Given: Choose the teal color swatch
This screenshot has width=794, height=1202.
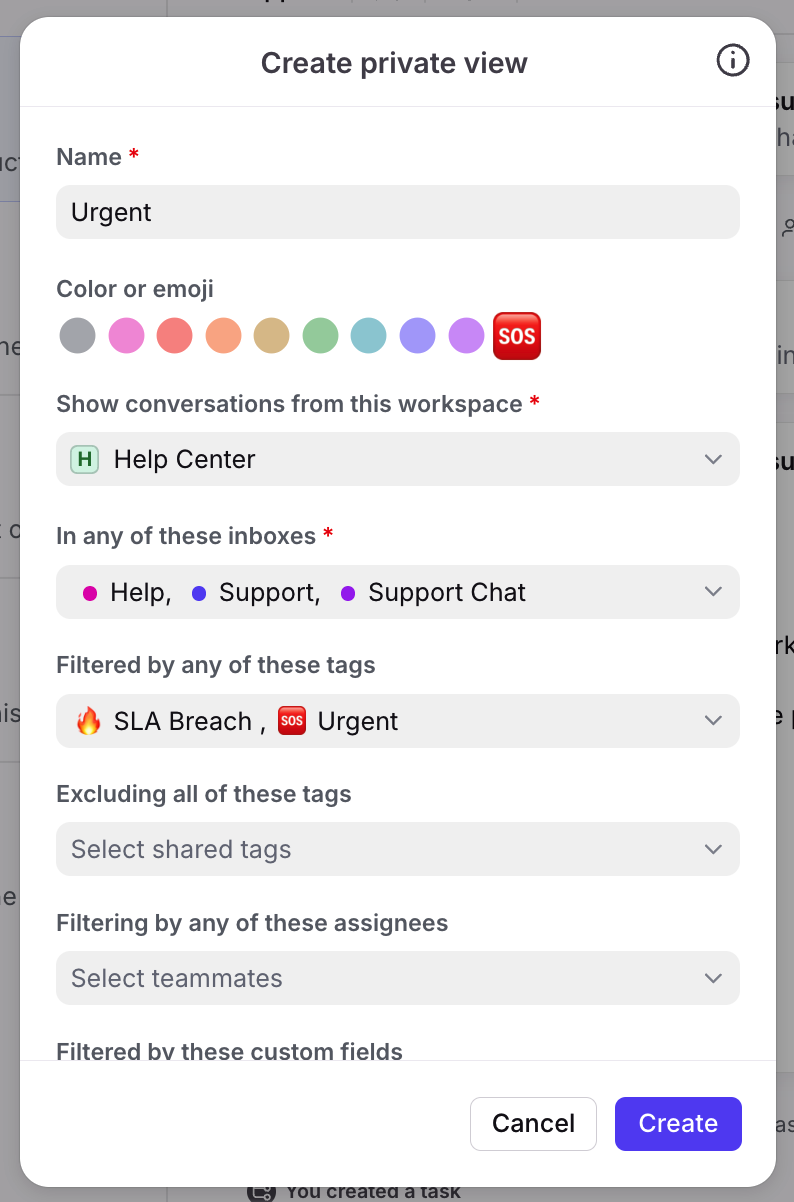Looking at the screenshot, I should point(369,336).
